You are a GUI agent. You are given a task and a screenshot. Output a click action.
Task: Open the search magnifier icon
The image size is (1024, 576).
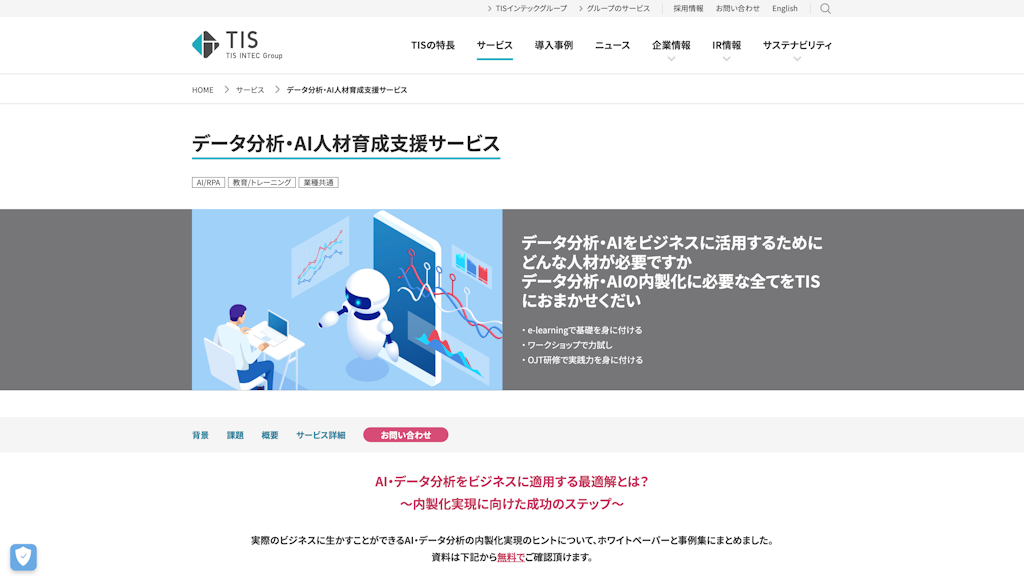[x=825, y=8]
